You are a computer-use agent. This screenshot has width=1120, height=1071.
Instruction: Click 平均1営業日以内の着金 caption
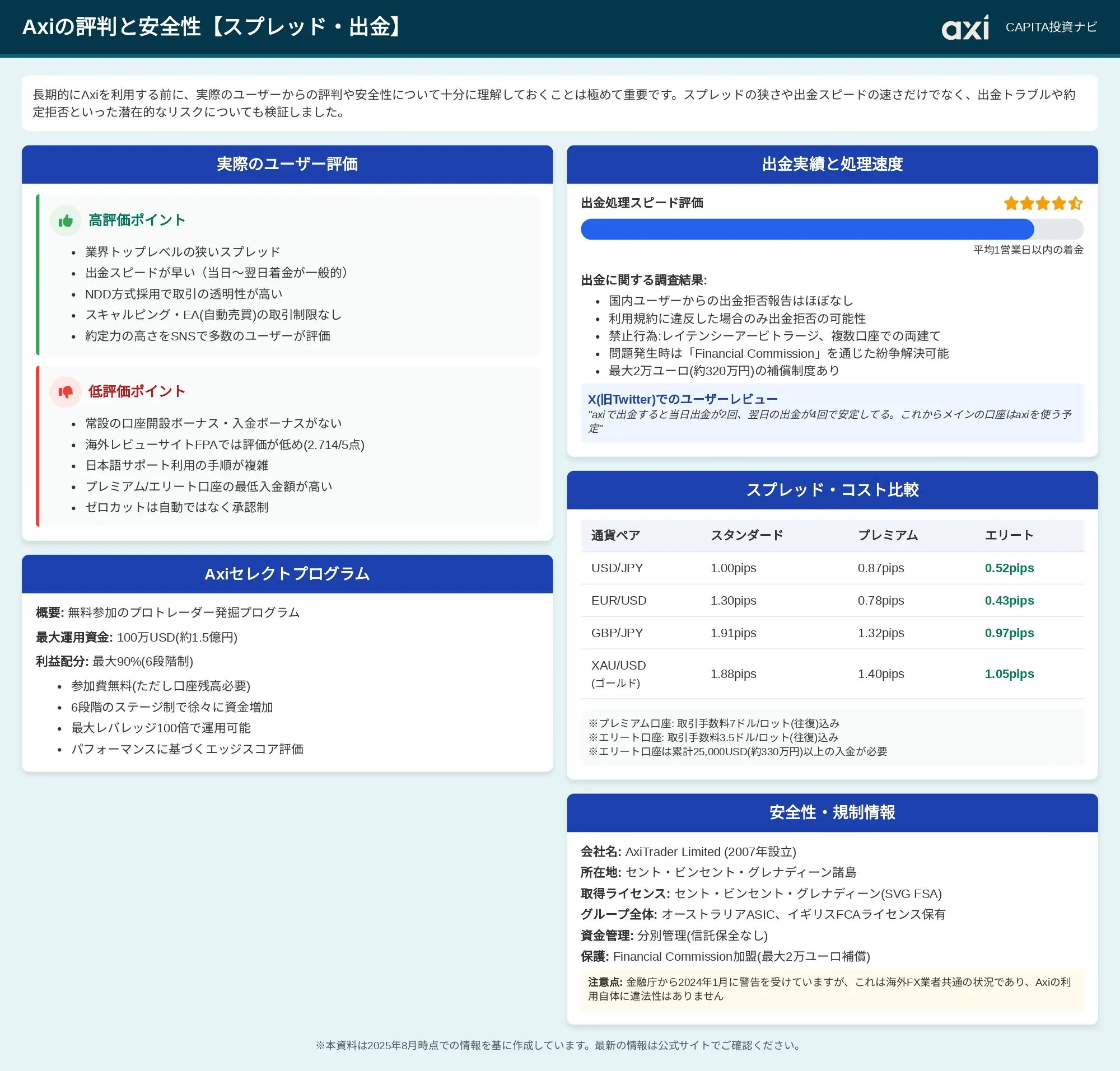coord(1028,250)
